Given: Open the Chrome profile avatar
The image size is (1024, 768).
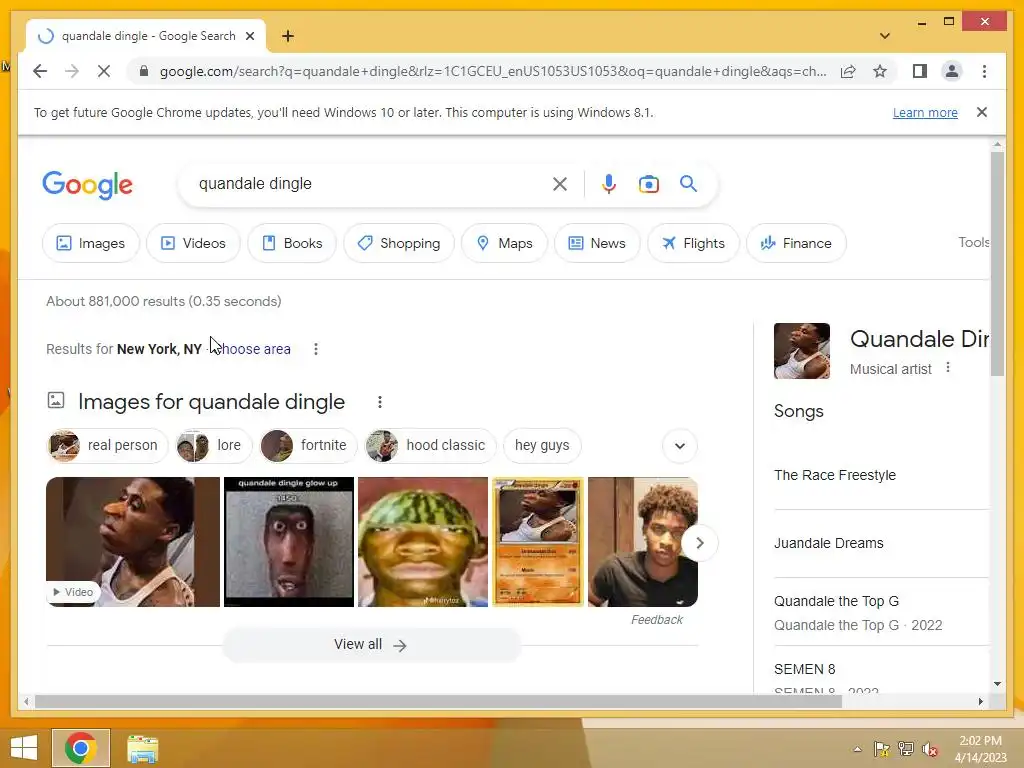Looking at the screenshot, I should coord(952,71).
